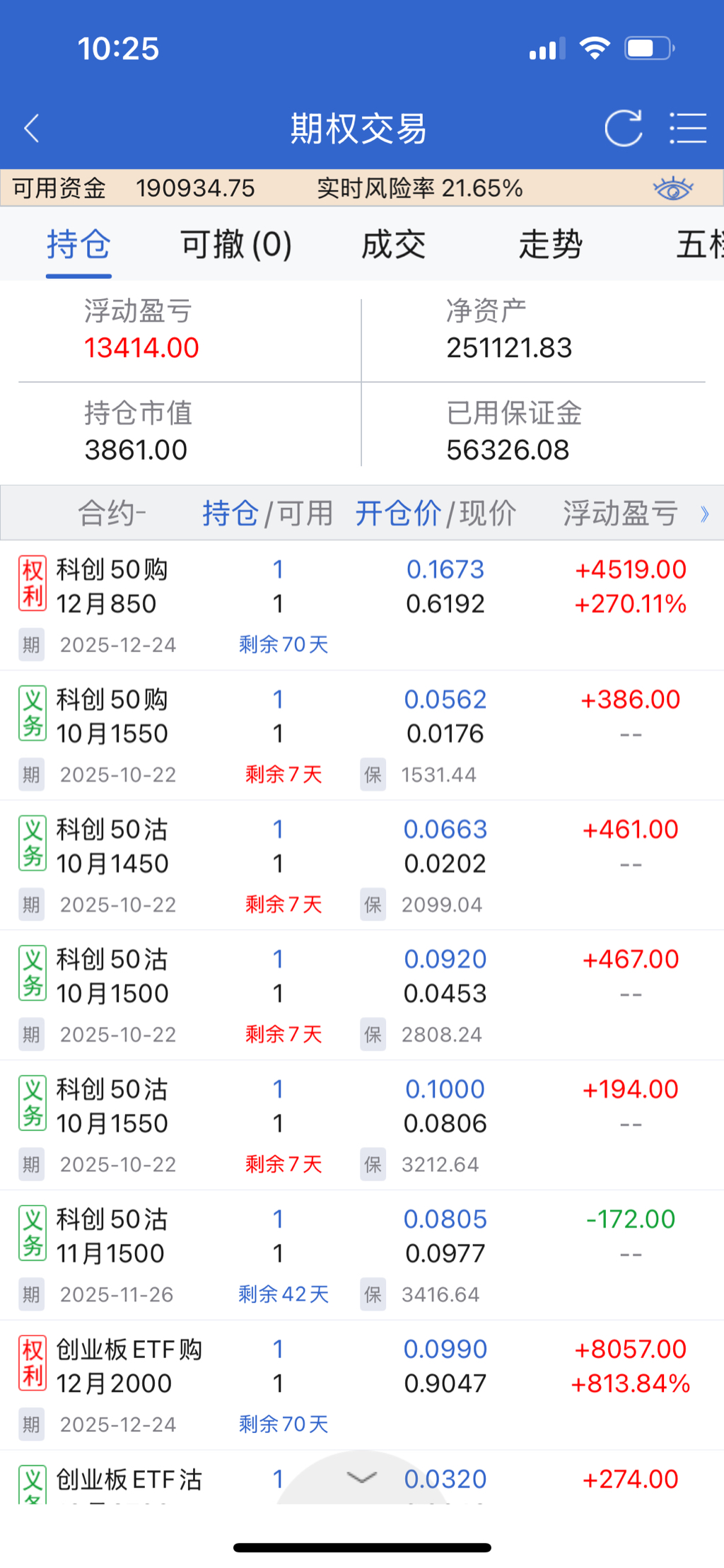The image size is (724, 1568).
Task: Sort by 持仓 column header
Action: pos(230,513)
